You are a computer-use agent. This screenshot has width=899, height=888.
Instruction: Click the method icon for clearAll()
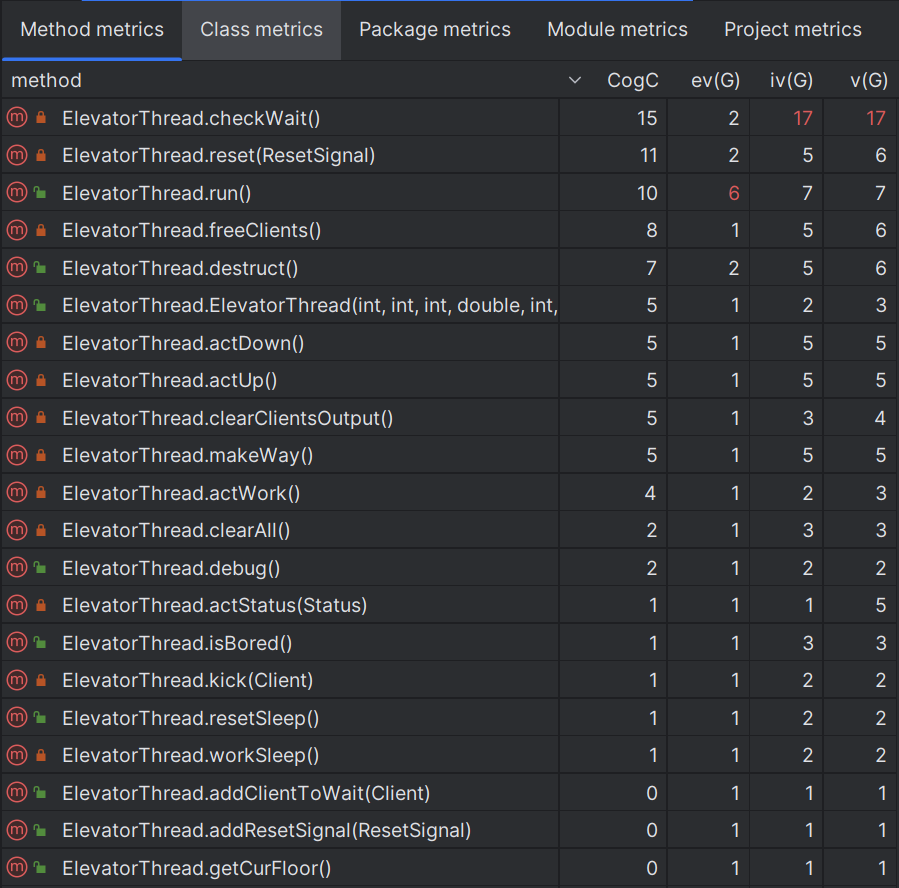click(x=15, y=530)
